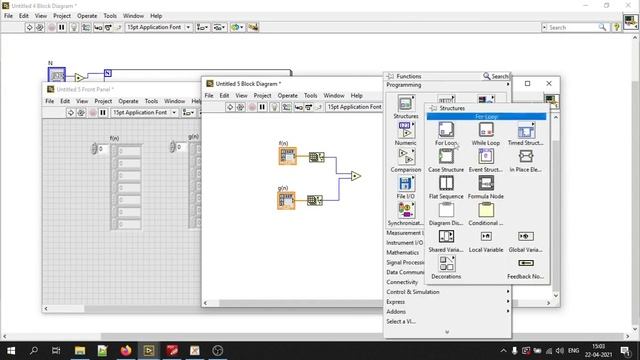640x360 pixels.
Task: Click the f(n) array terminal
Action: pos(288,156)
